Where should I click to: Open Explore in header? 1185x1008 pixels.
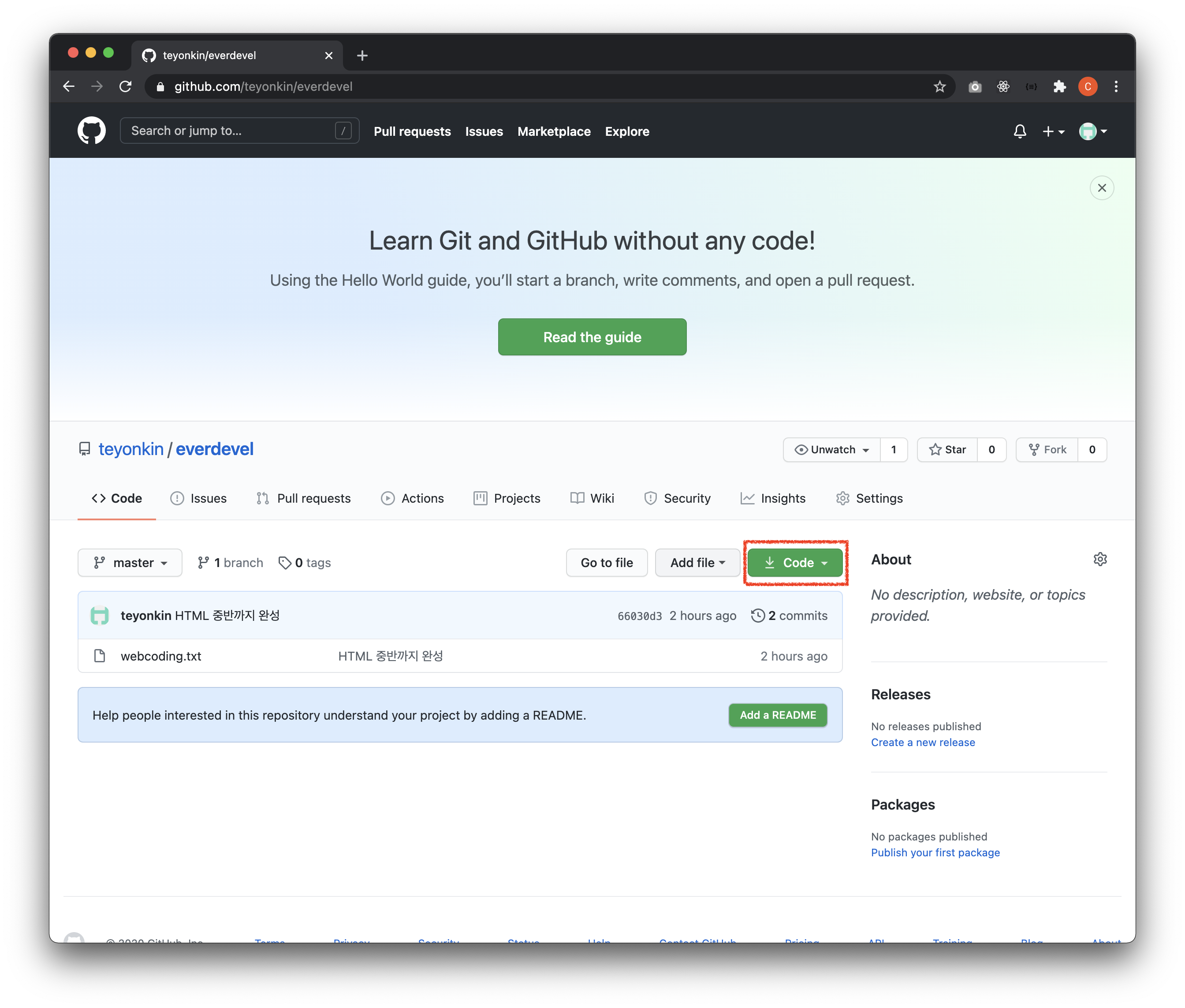[x=627, y=131]
